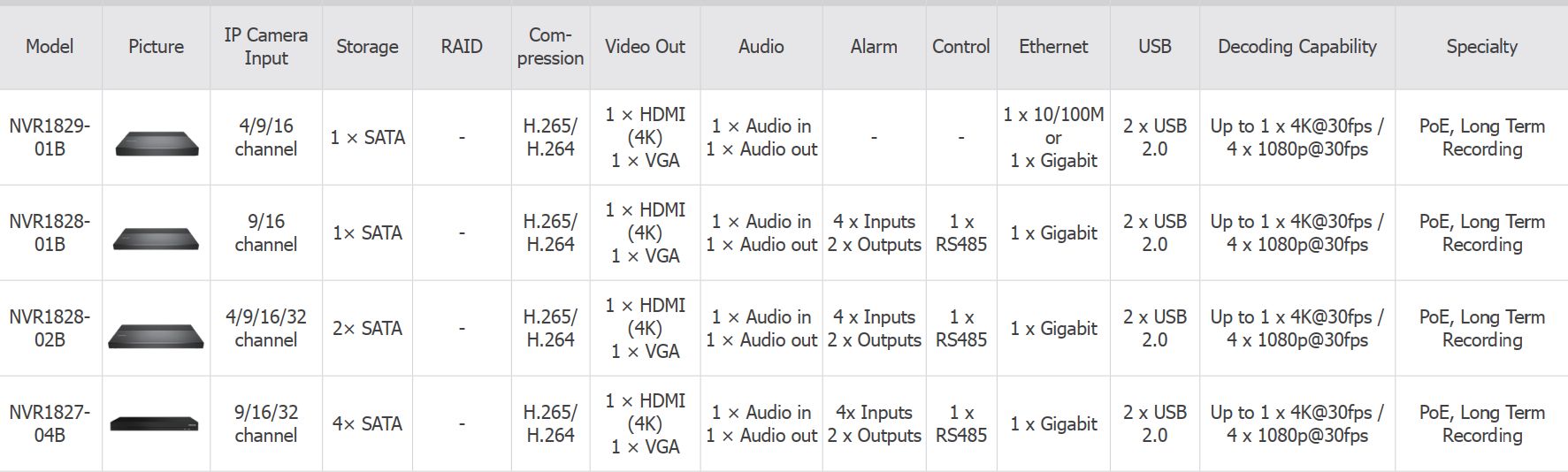The height and width of the screenshot is (472, 1568).
Task: Select the 4× SATA storage cell
Action: click(367, 423)
